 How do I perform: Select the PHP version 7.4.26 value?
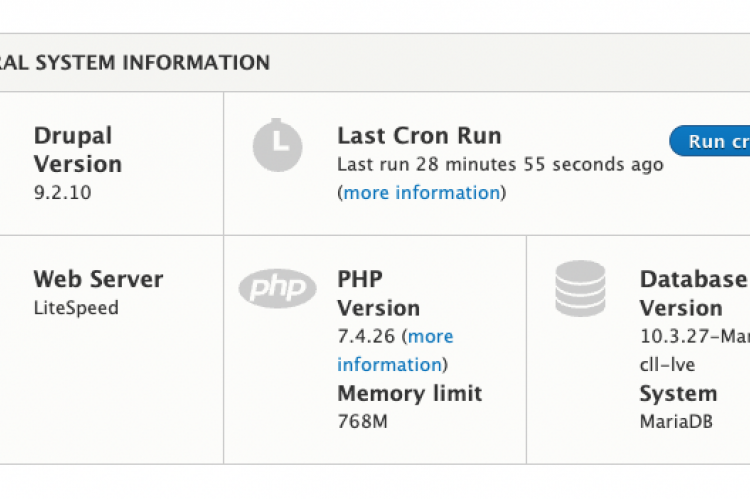366,336
